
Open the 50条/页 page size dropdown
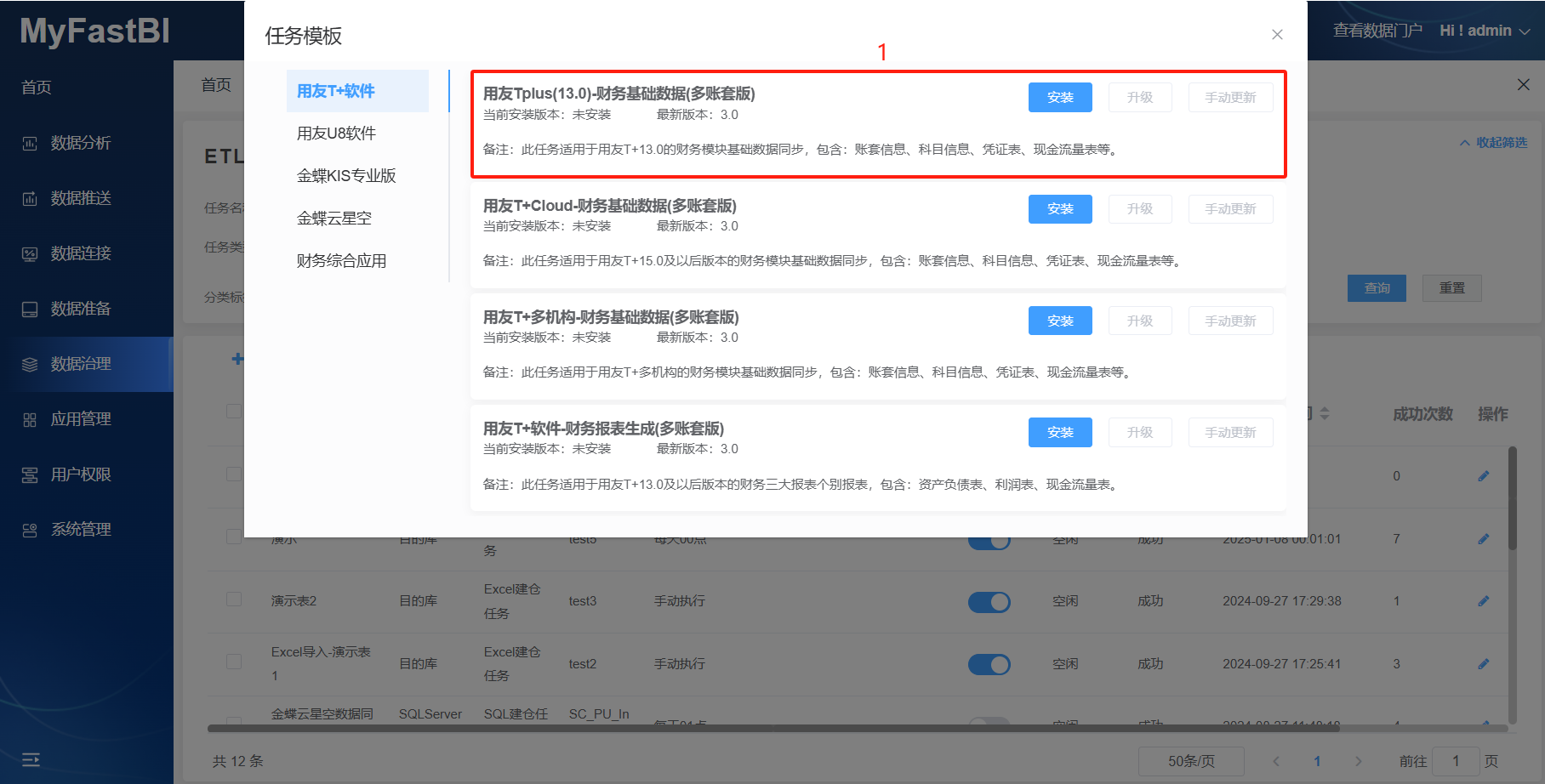(1191, 761)
